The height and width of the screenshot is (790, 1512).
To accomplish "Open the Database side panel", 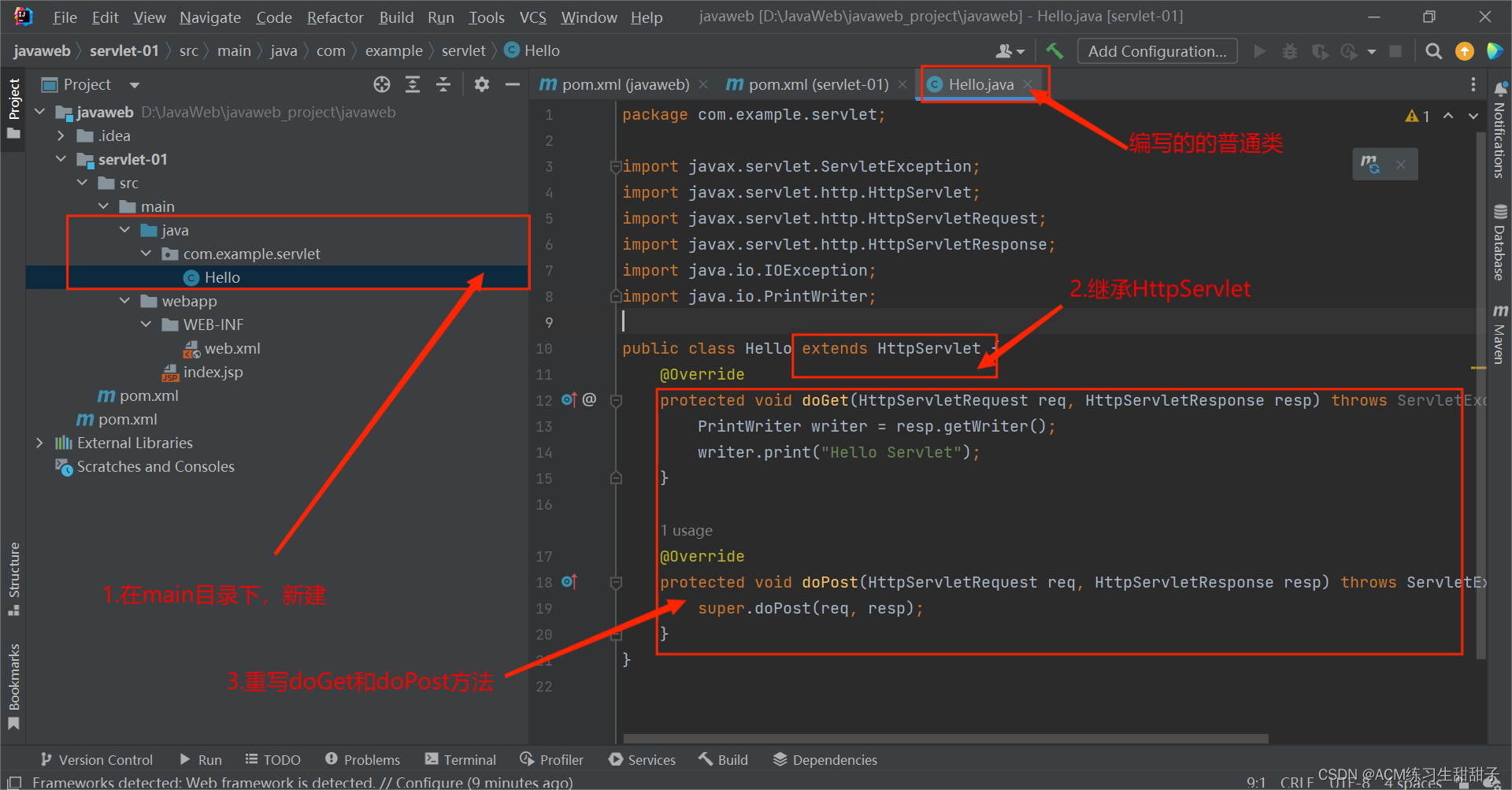I will pos(1499,243).
